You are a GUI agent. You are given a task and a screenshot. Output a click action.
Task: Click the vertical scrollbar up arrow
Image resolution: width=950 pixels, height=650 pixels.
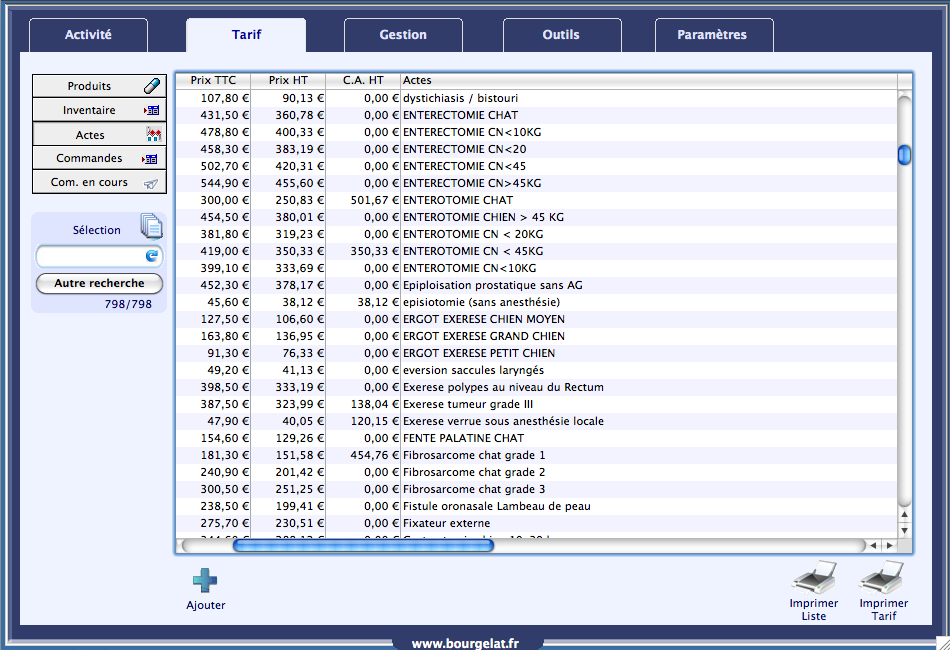point(904,514)
